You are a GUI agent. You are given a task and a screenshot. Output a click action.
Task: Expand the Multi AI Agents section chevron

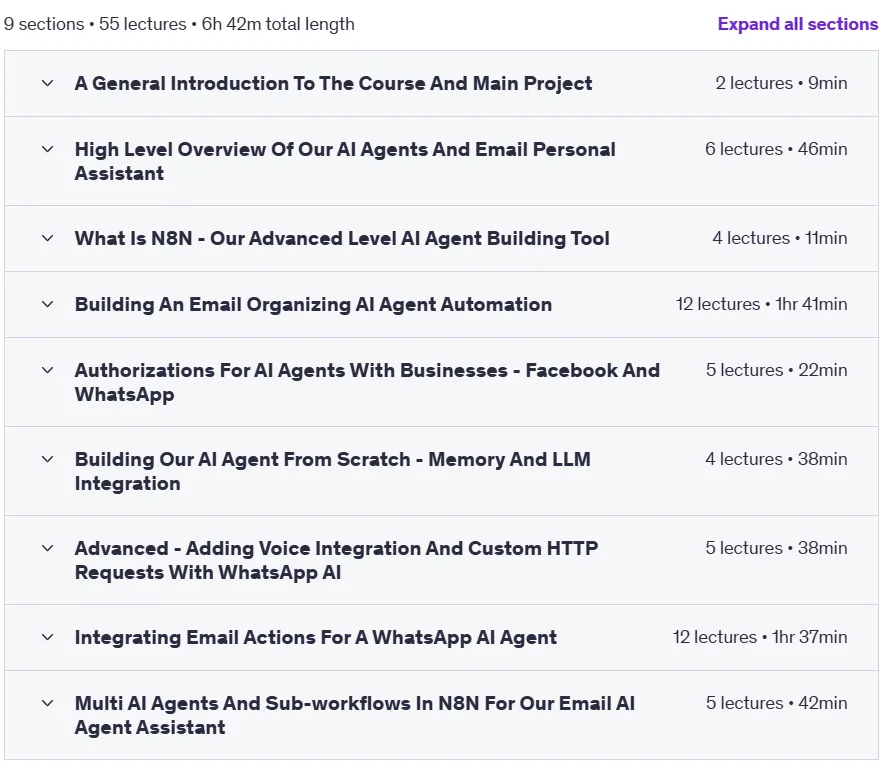(x=48, y=703)
